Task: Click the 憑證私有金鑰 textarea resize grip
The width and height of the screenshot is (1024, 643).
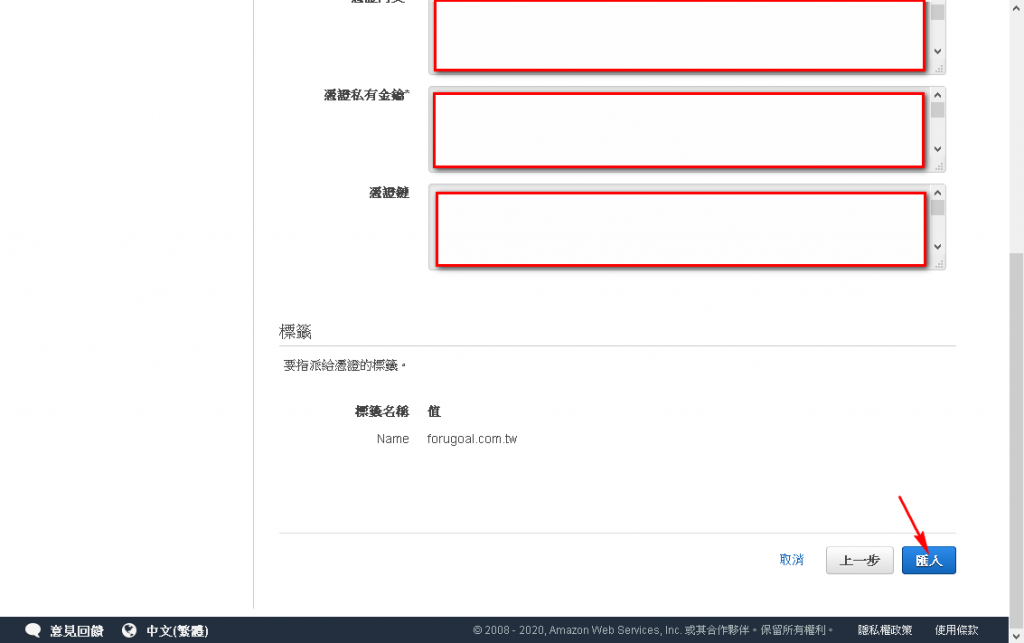Action: point(939,166)
